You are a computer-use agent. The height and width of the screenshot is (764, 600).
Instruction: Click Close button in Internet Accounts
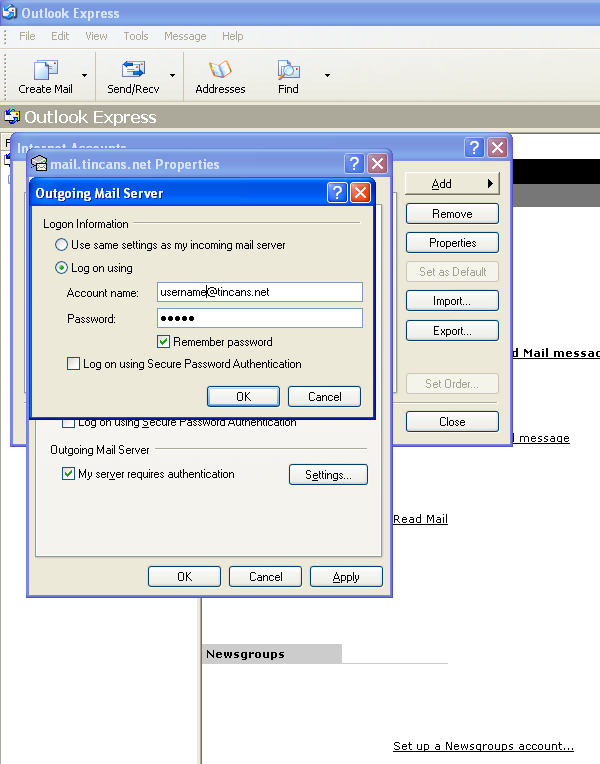tap(452, 421)
